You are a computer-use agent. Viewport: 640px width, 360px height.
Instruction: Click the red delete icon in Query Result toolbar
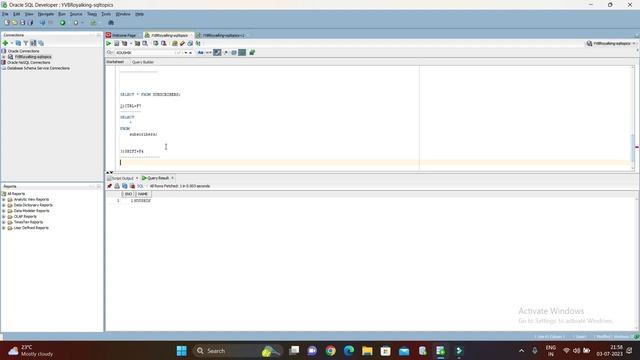click(x=132, y=186)
